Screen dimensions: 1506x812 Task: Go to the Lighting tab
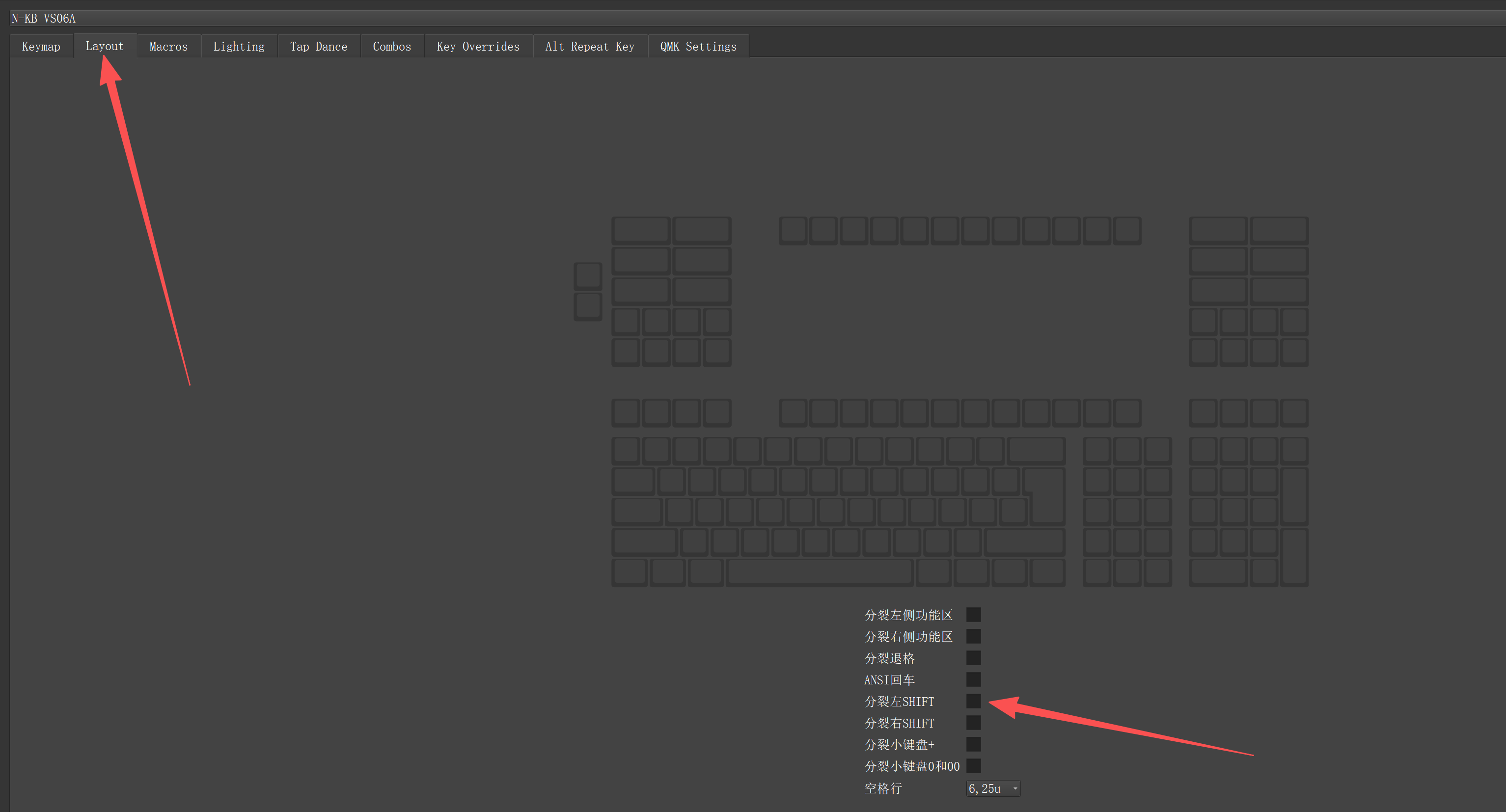pyautogui.click(x=239, y=46)
